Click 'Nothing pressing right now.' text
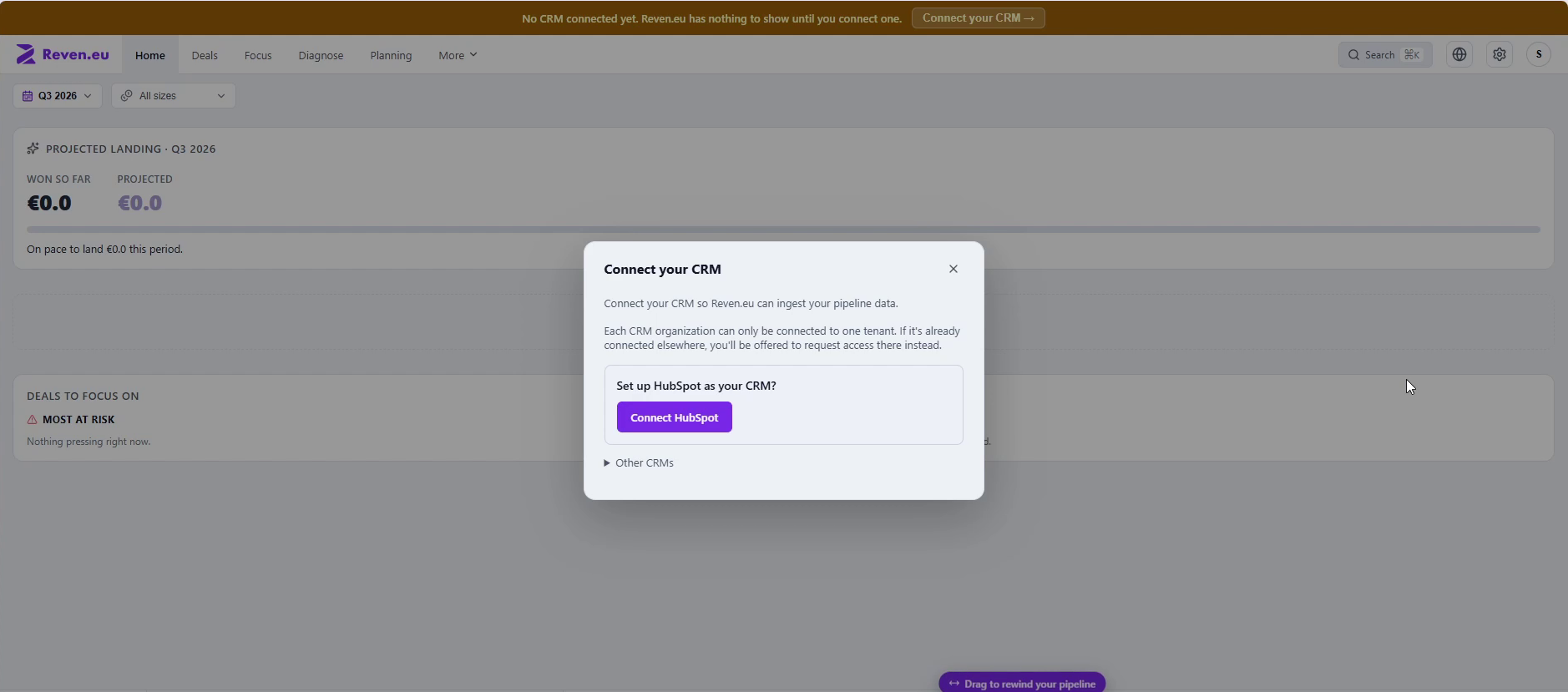 coord(89,442)
